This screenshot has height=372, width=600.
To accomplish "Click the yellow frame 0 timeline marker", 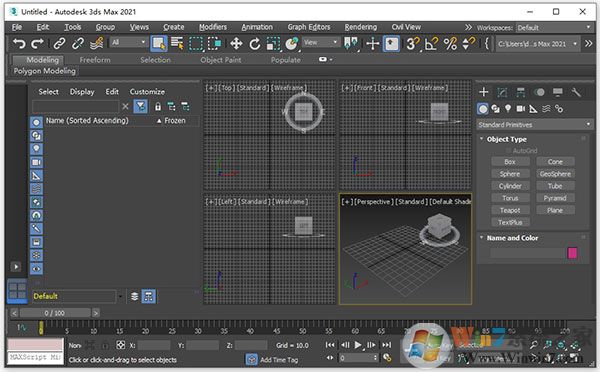I will coord(41,328).
